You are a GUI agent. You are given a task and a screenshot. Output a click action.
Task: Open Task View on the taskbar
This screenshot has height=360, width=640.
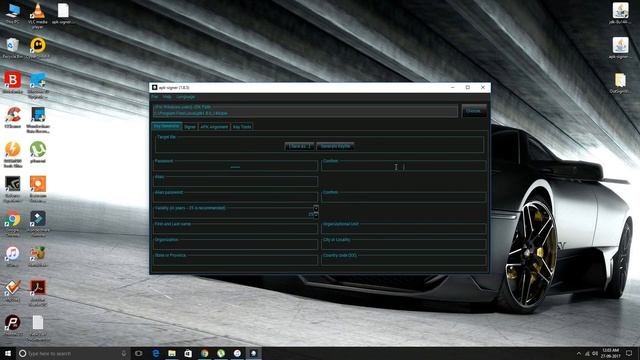coord(139,353)
